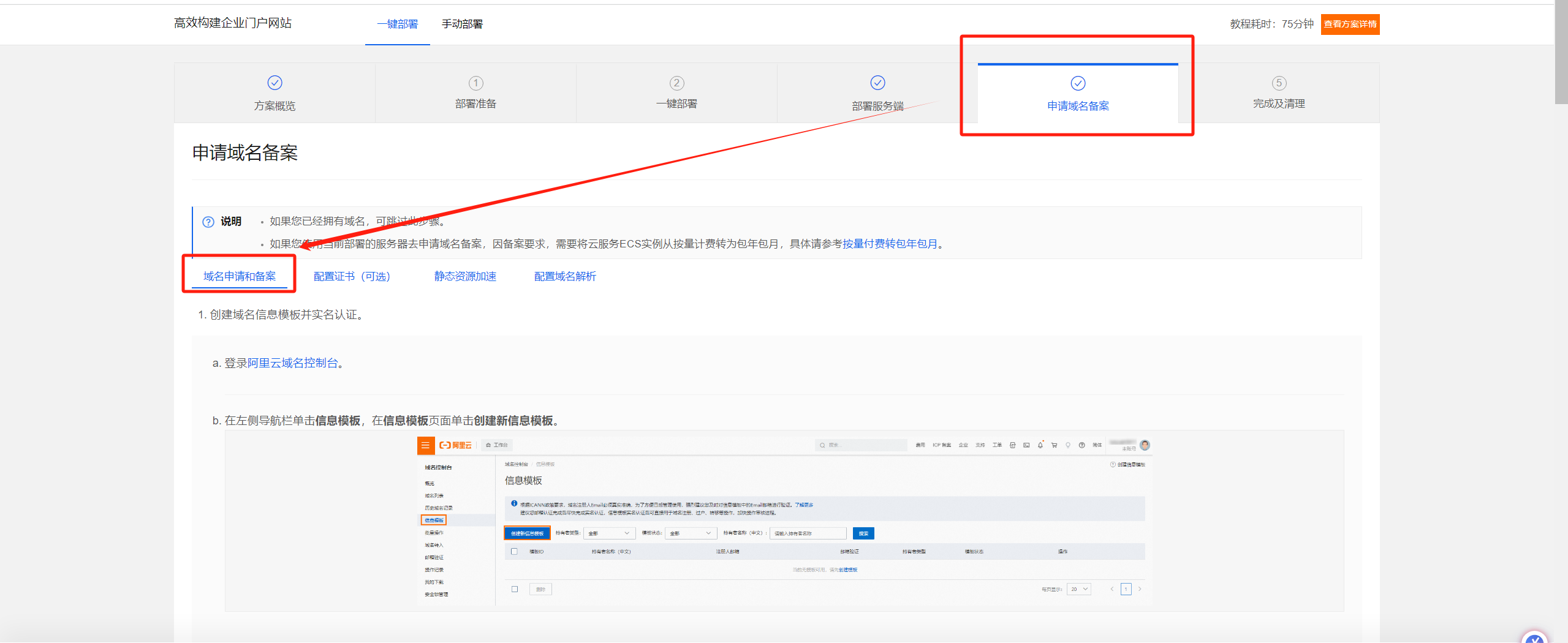The image size is (1568, 643).
Task: Select the 静态资源加速 sub-tab
Action: 465,276
